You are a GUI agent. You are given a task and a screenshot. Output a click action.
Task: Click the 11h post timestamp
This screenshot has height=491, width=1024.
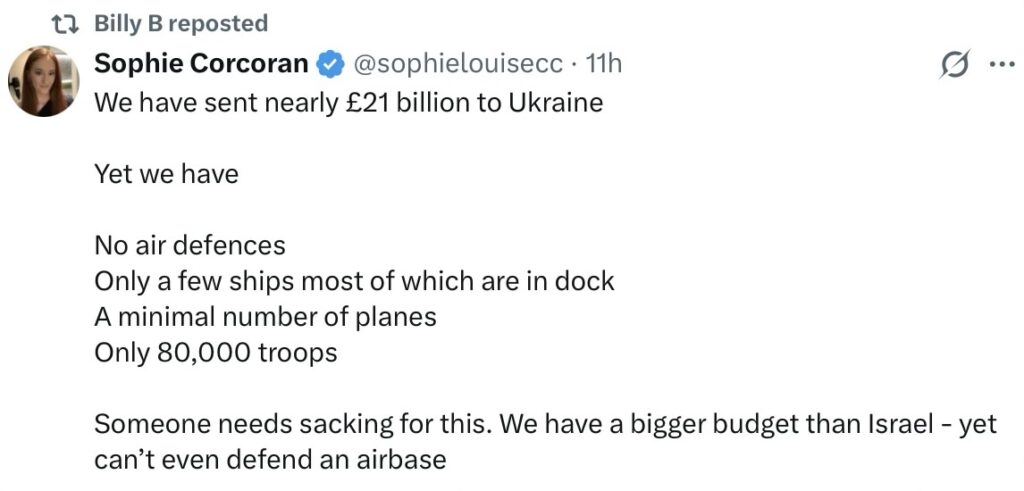point(603,64)
